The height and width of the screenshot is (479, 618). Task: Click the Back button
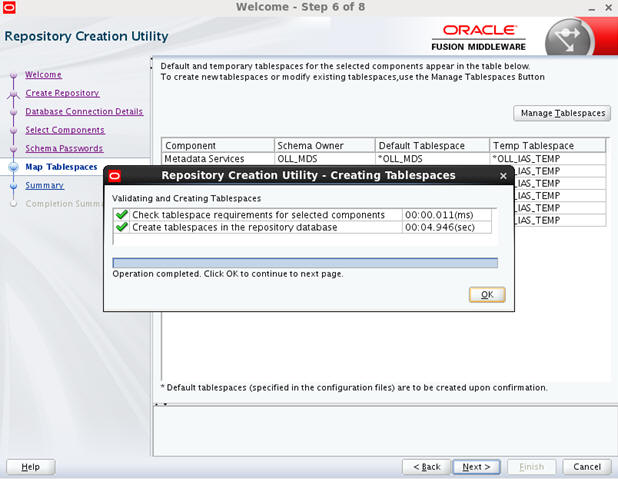pyautogui.click(x=426, y=467)
